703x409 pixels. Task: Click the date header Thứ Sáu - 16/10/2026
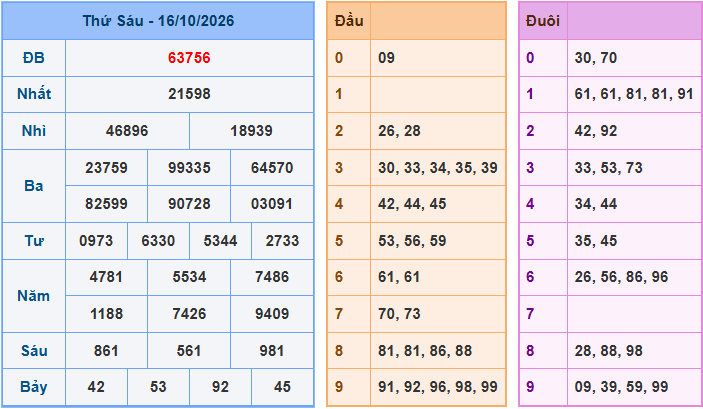pyautogui.click(x=158, y=21)
